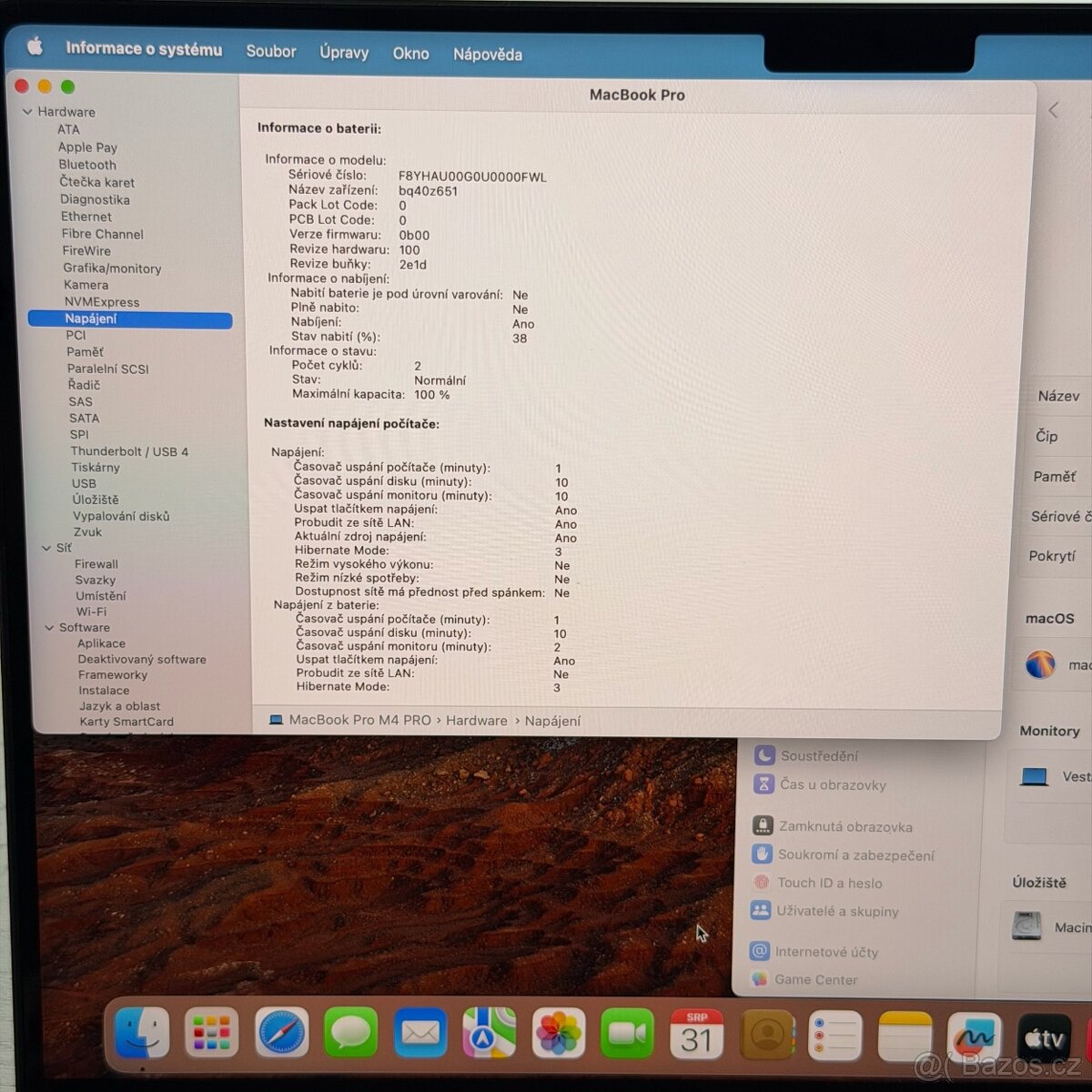Click the Informace o baterii heading
Screen dimensions: 1092x1092
pyautogui.click(x=319, y=128)
